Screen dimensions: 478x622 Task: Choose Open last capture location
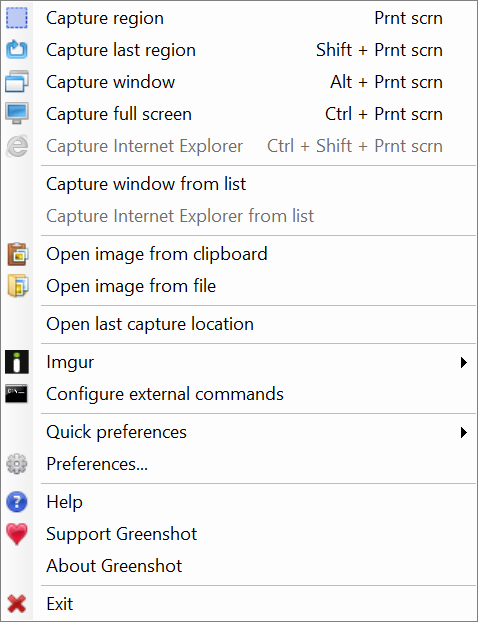tap(150, 324)
